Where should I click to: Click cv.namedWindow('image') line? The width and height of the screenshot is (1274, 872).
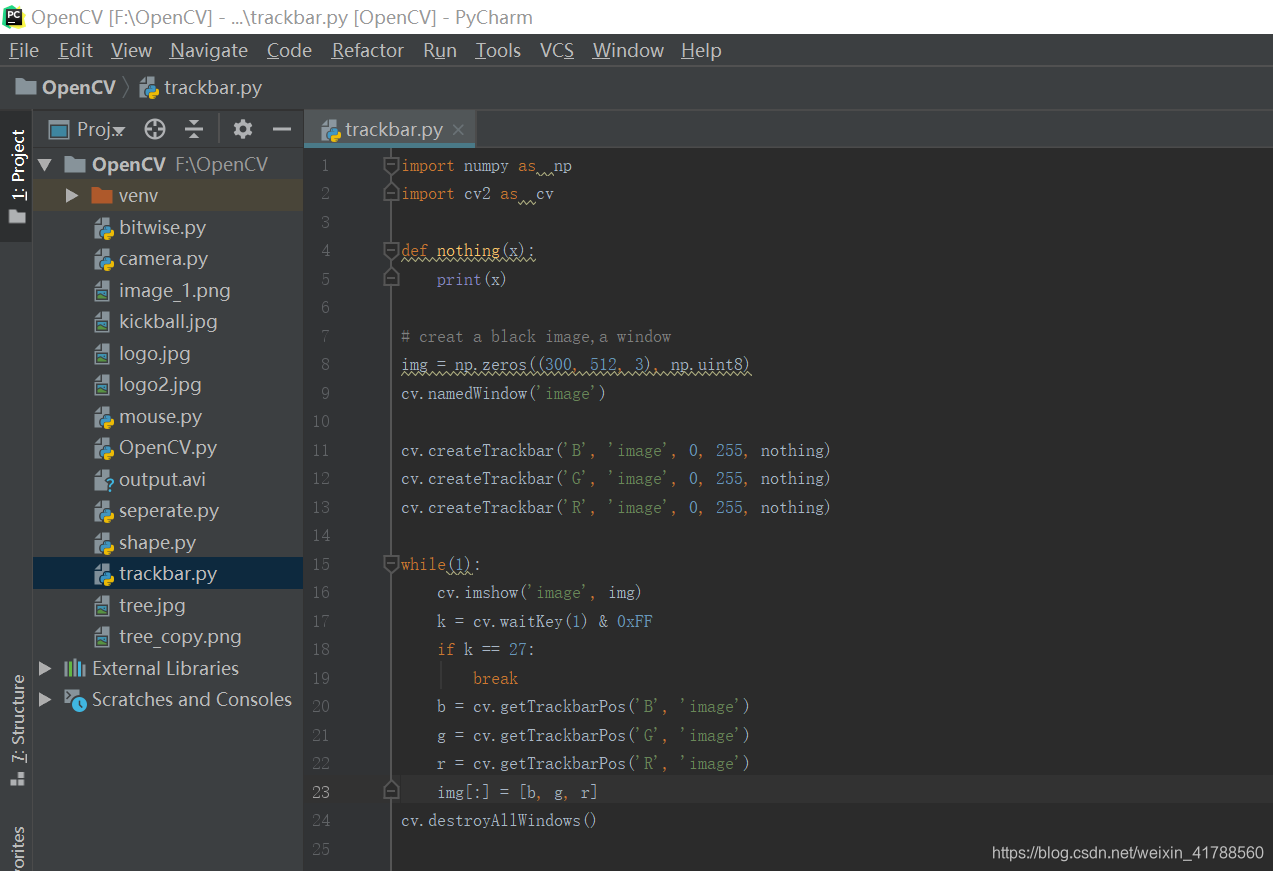504,394
